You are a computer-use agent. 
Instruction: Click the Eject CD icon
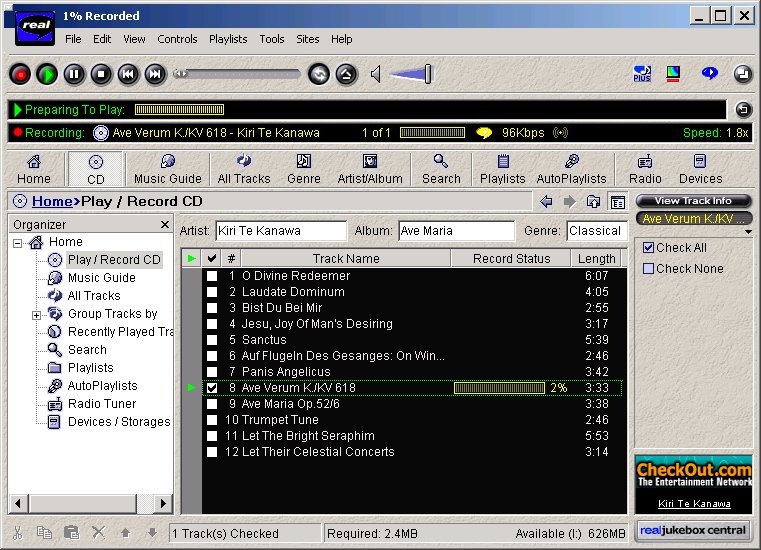point(346,74)
